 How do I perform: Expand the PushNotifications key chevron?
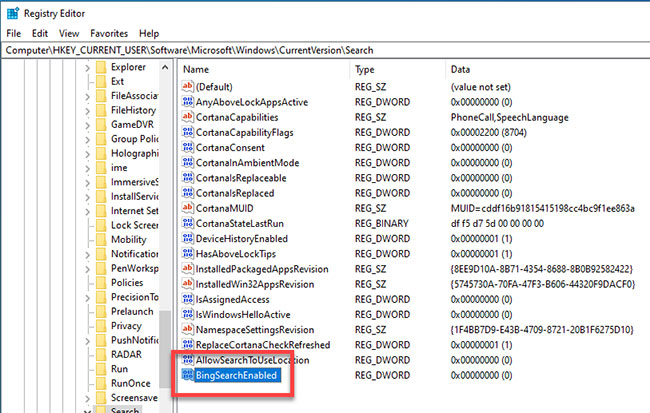(x=87, y=341)
